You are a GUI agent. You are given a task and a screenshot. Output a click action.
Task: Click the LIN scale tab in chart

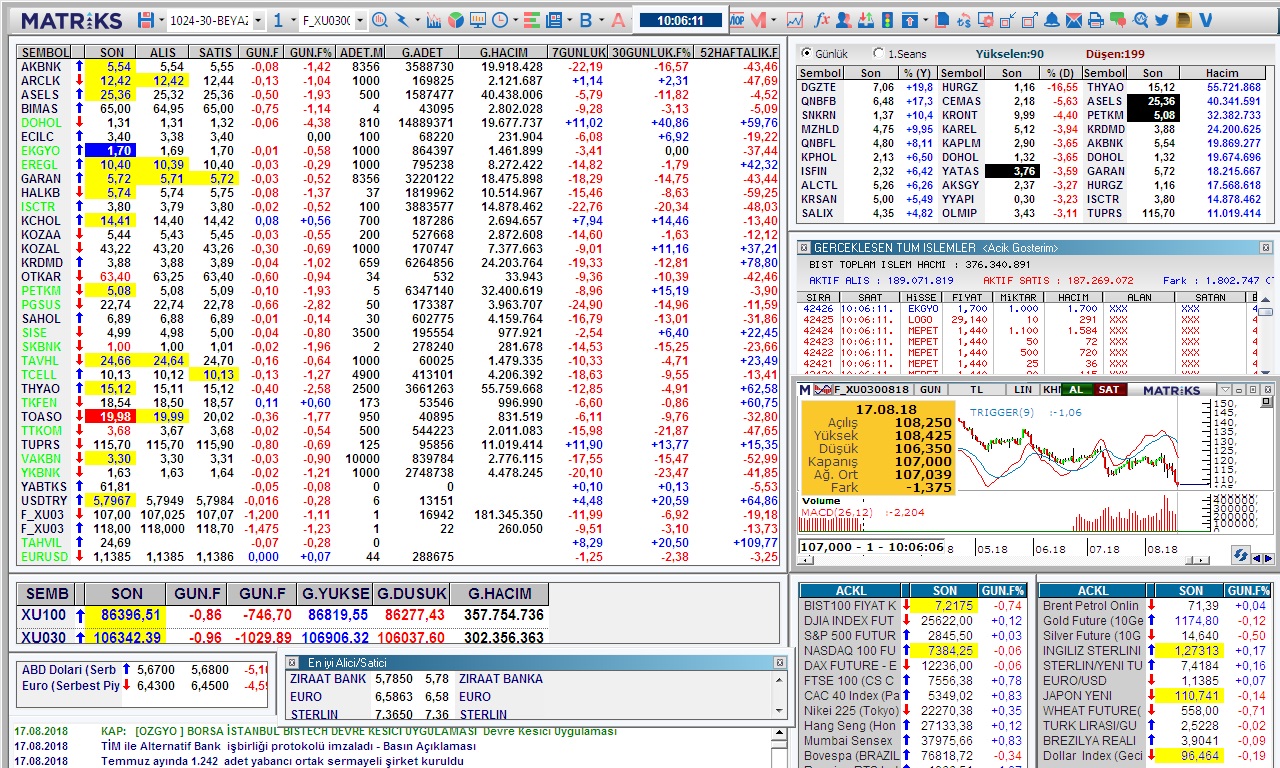(1022, 389)
